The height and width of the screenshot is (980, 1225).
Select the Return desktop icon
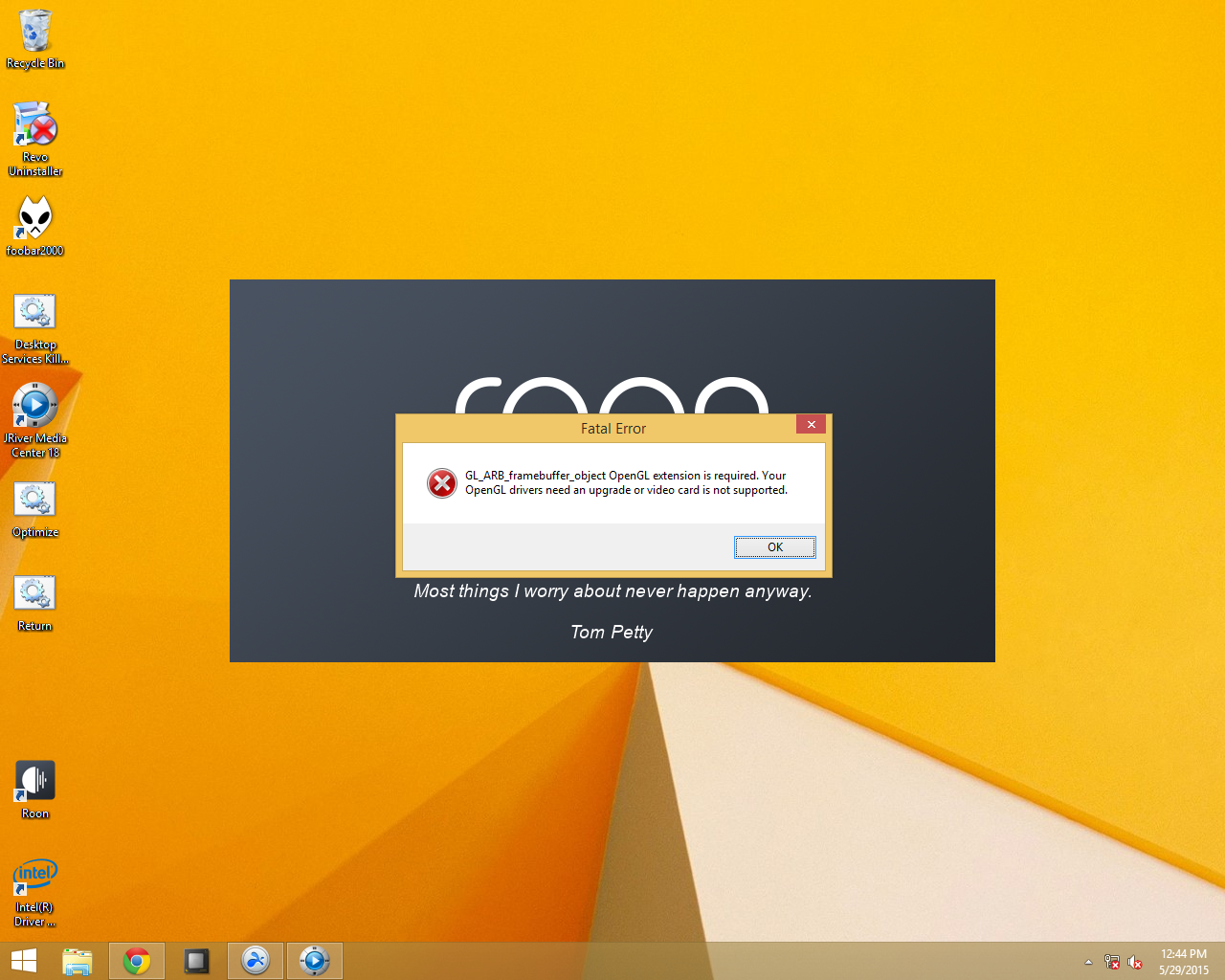click(35, 594)
